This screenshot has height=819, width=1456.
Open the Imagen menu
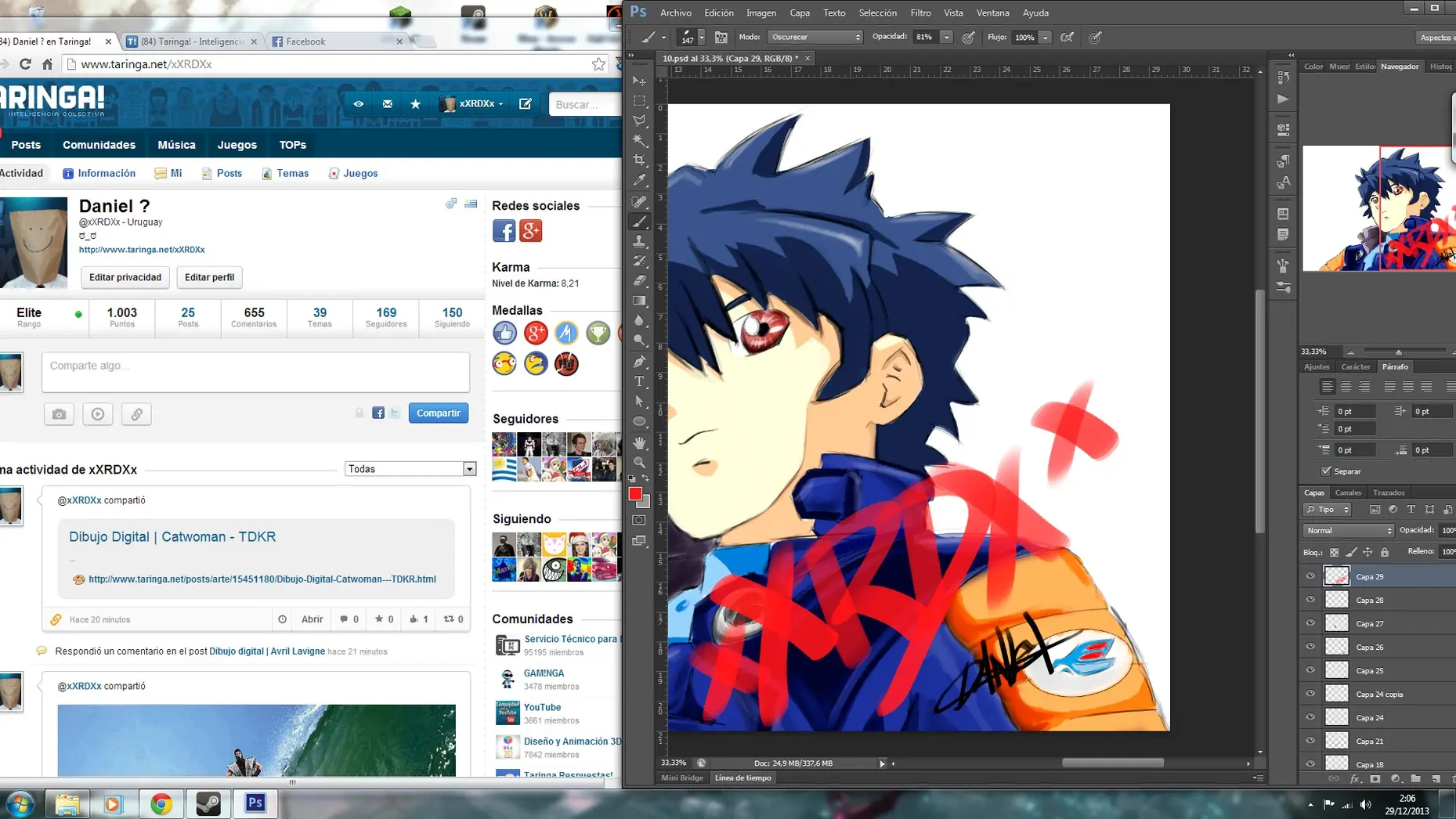761,13
